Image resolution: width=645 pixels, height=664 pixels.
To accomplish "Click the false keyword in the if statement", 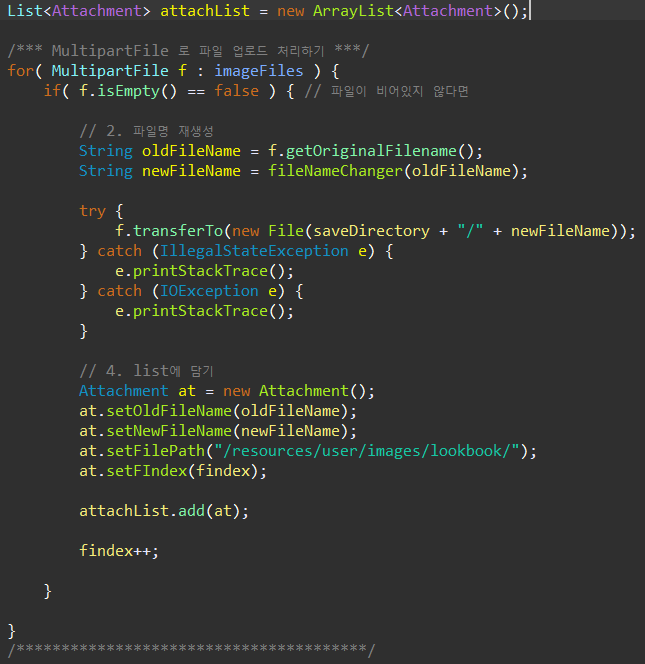I will click(236, 91).
